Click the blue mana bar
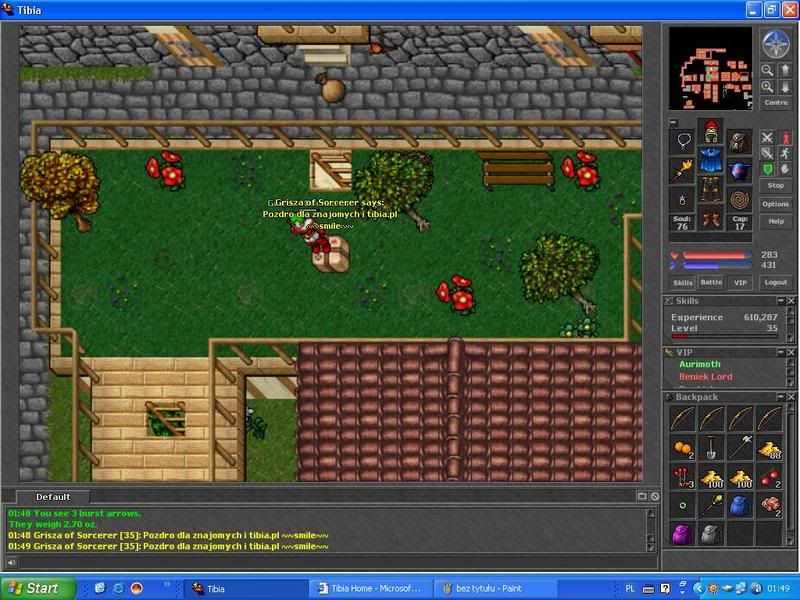Screen dimensions: 800x600 pyautogui.click(x=717, y=265)
